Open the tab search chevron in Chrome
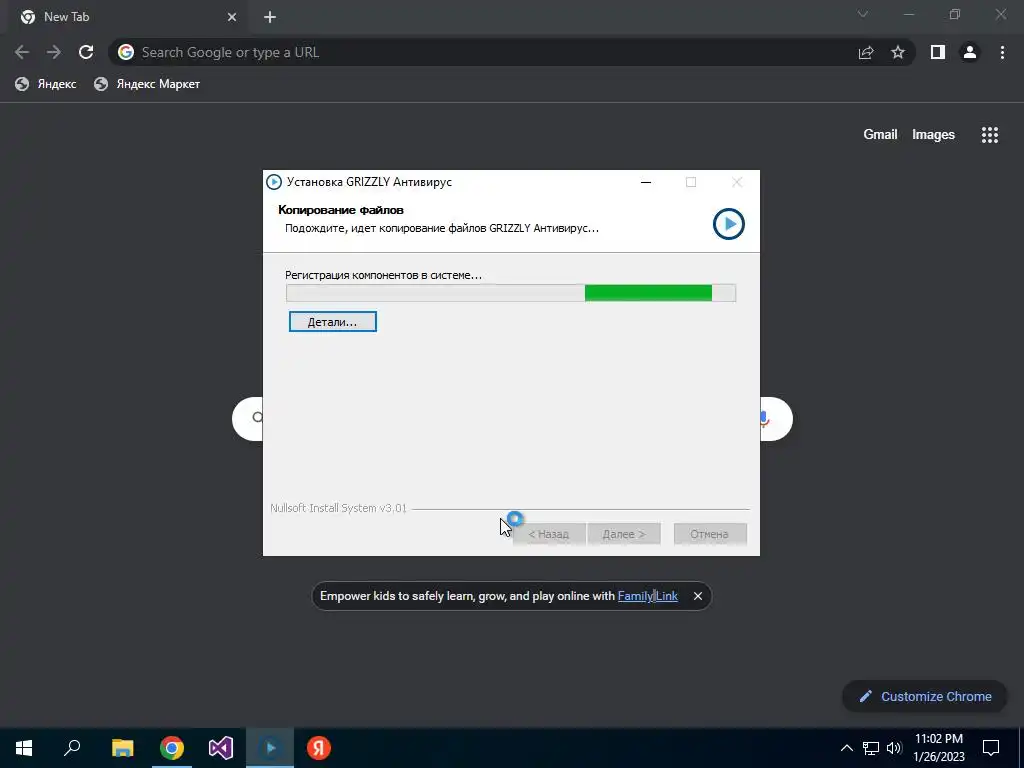This screenshot has height=768, width=1024. [863, 14]
